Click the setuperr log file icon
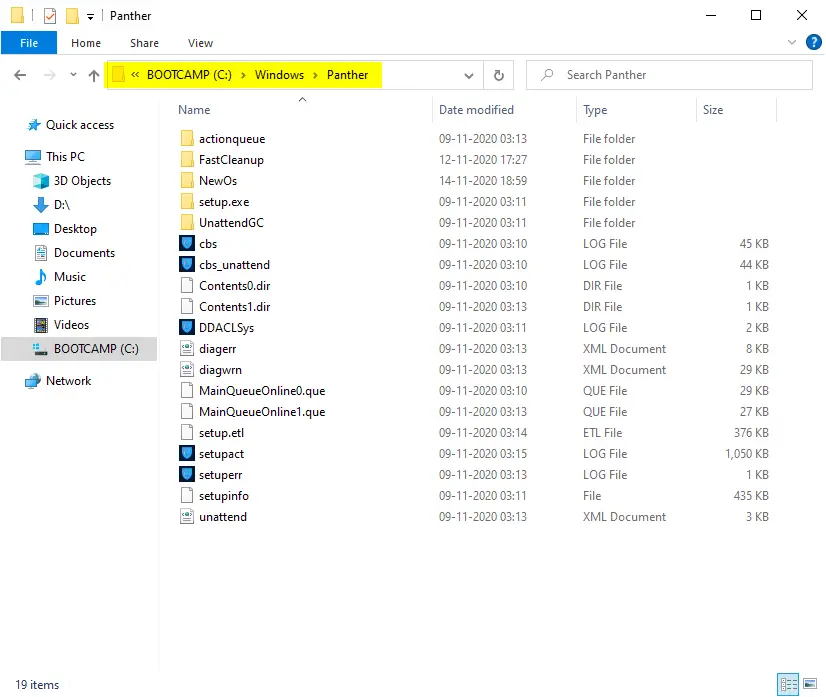The height and width of the screenshot is (697, 826). point(187,475)
